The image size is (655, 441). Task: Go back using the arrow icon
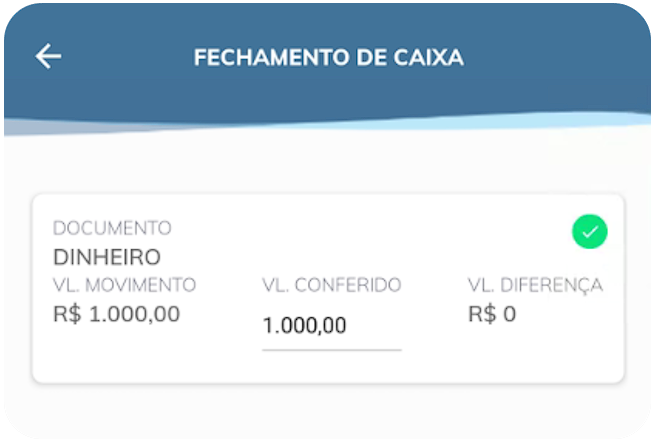(48, 57)
